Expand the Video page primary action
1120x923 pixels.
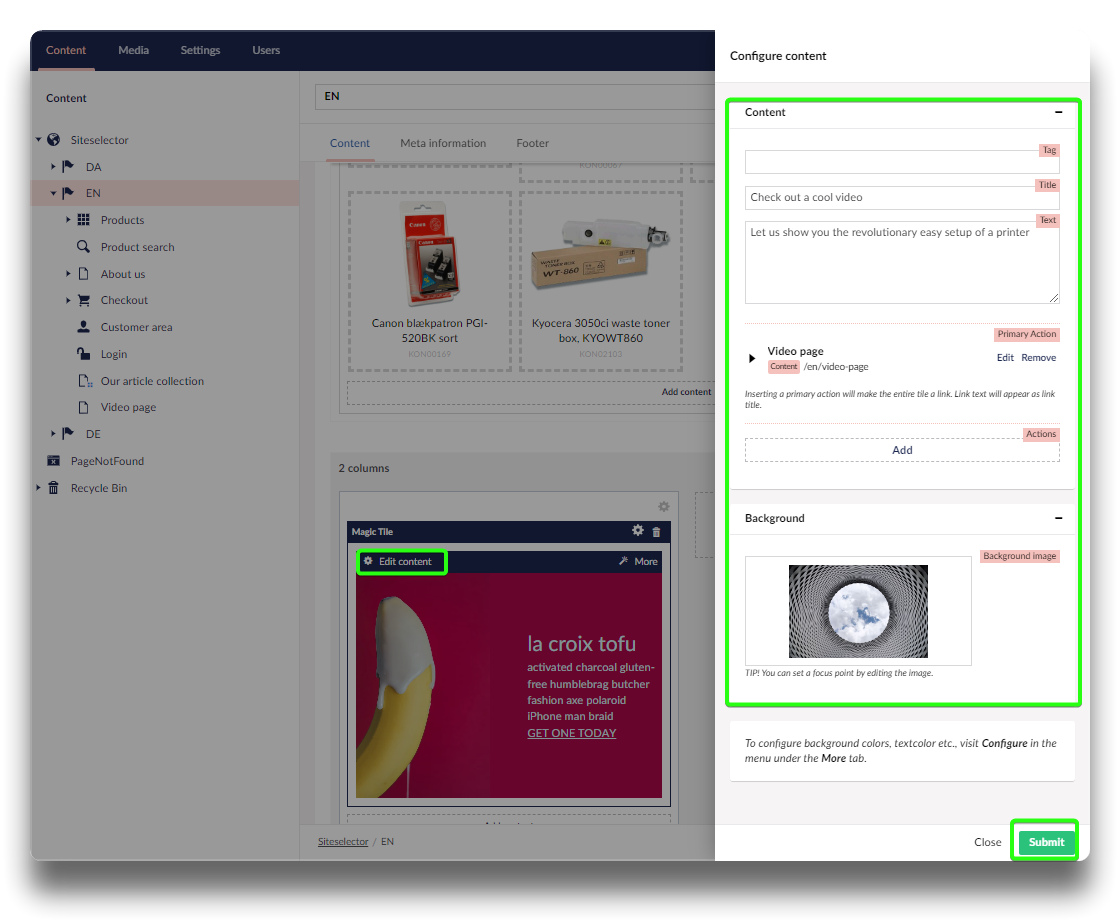coord(753,358)
